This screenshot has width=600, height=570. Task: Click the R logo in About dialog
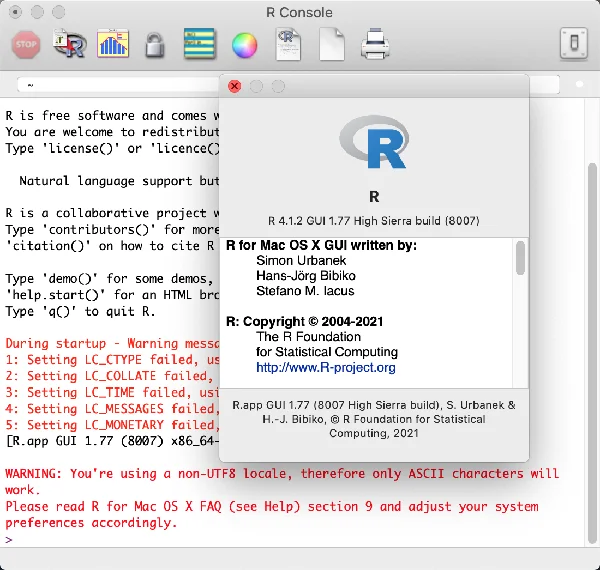[374, 142]
